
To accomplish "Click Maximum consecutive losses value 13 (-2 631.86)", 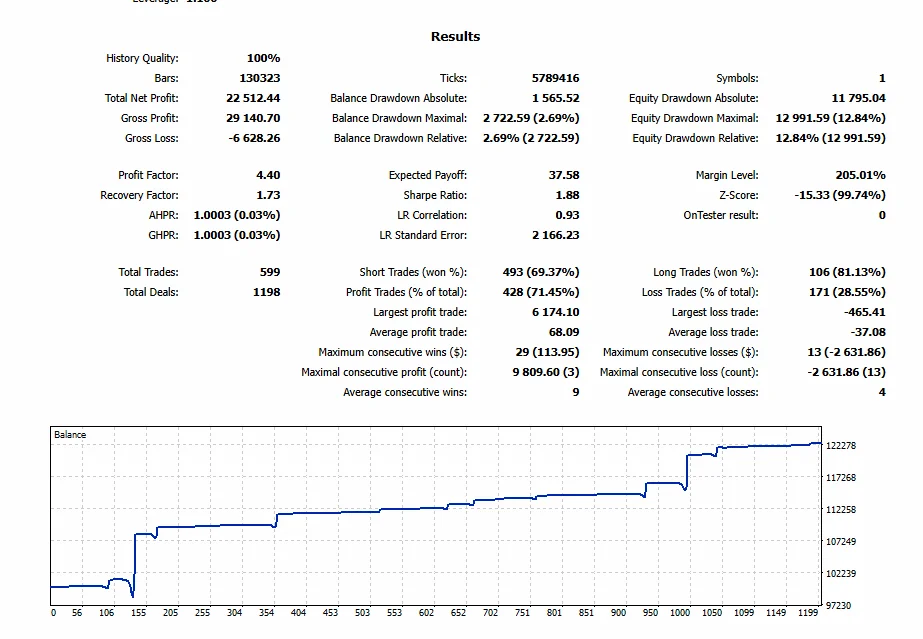I will click(x=846, y=352).
